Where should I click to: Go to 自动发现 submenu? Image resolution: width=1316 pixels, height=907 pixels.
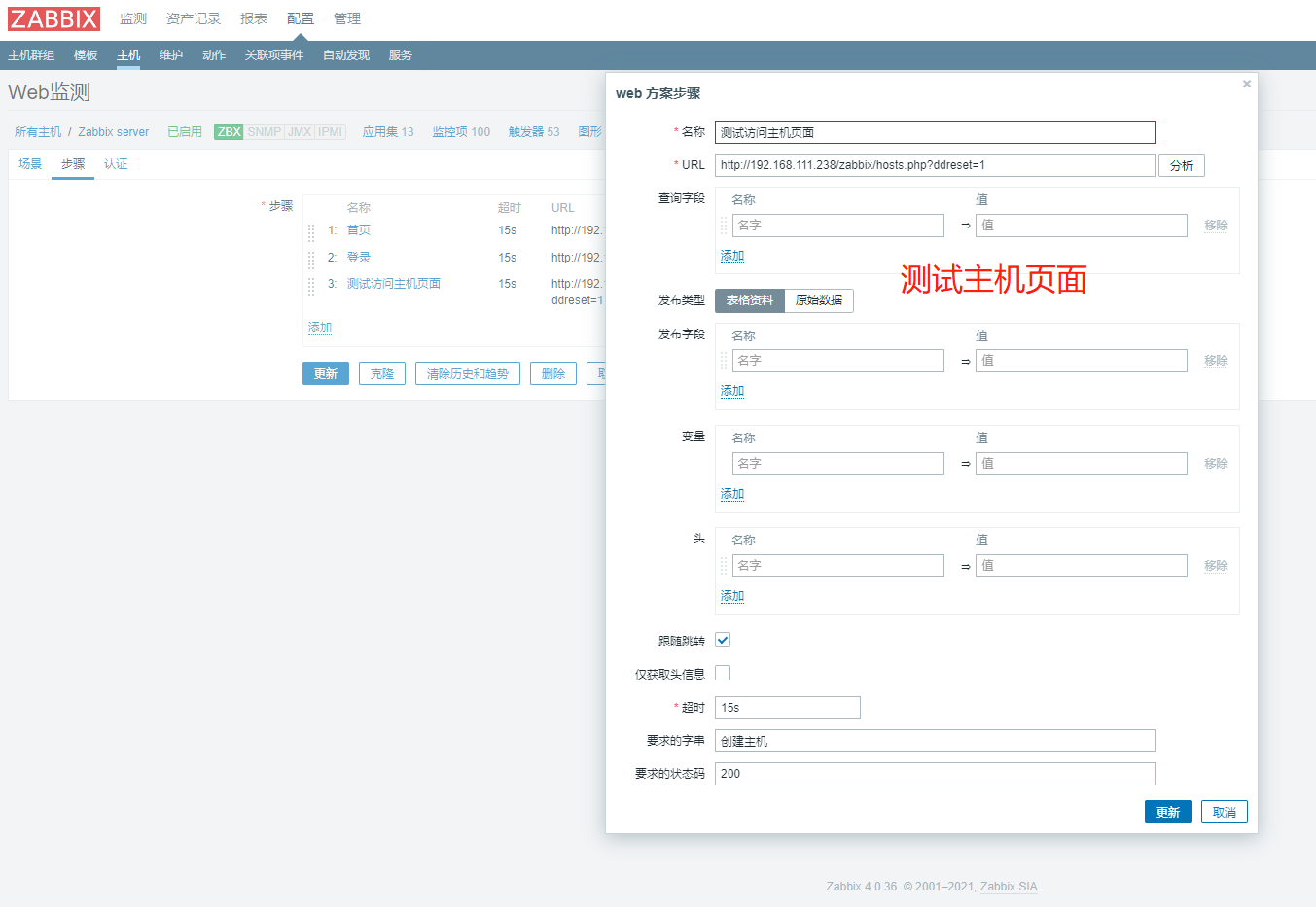(x=346, y=55)
